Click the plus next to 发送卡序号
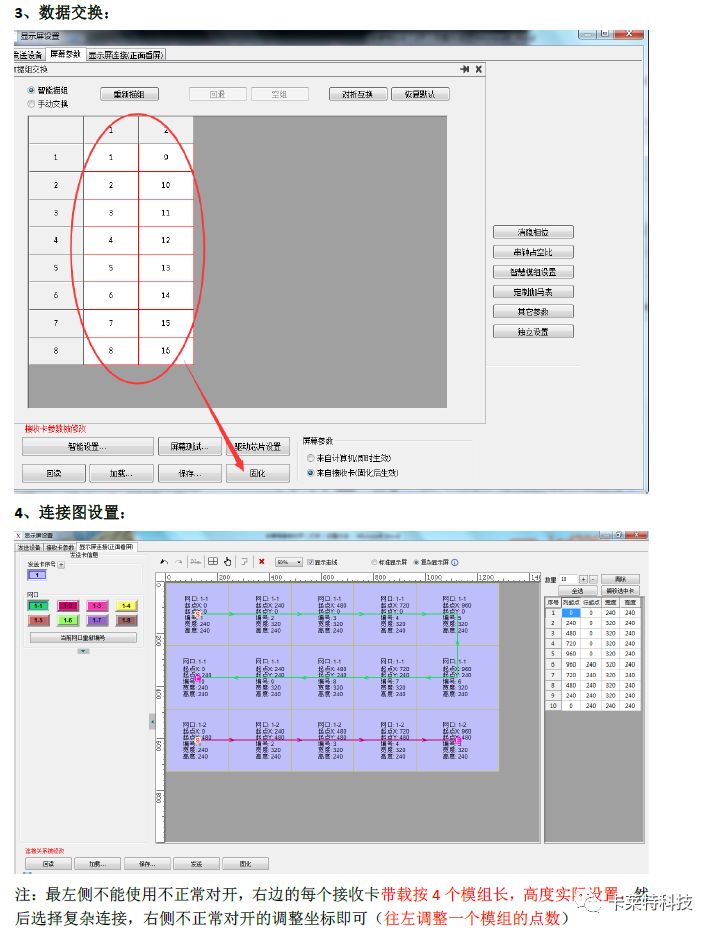The width and height of the screenshot is (715, 933). click(61, 564)
